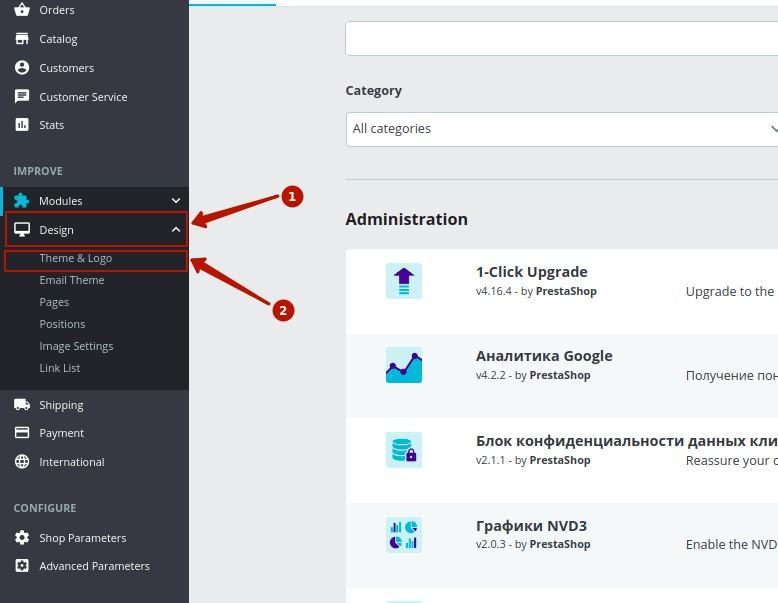Click the 1-Click Upgrade module title
The width and height of the screenshot is (778, 603).
point(531,272)
